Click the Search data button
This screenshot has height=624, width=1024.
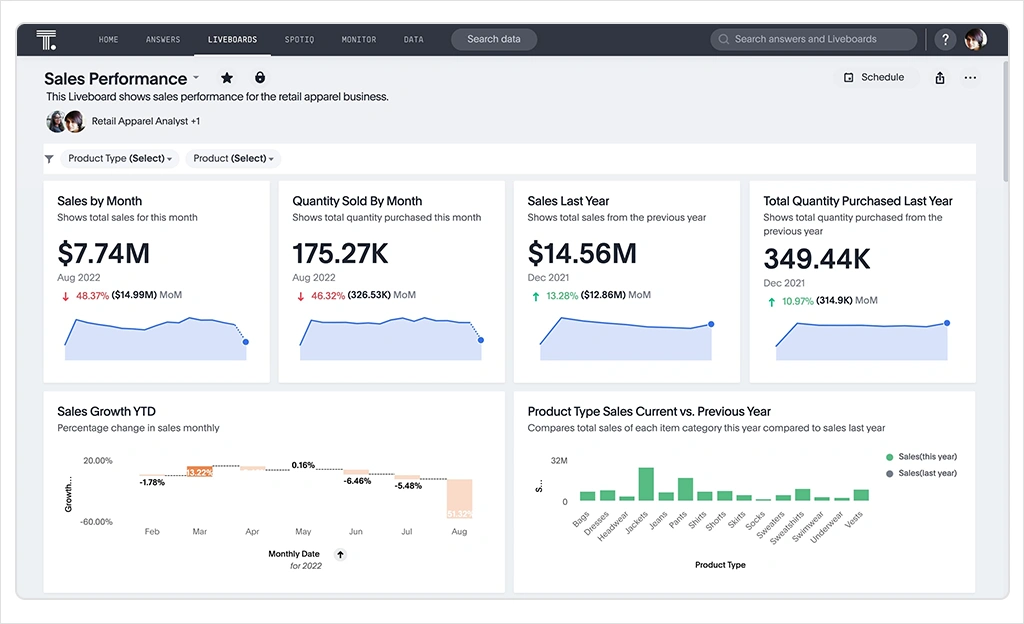coord(494,40)
